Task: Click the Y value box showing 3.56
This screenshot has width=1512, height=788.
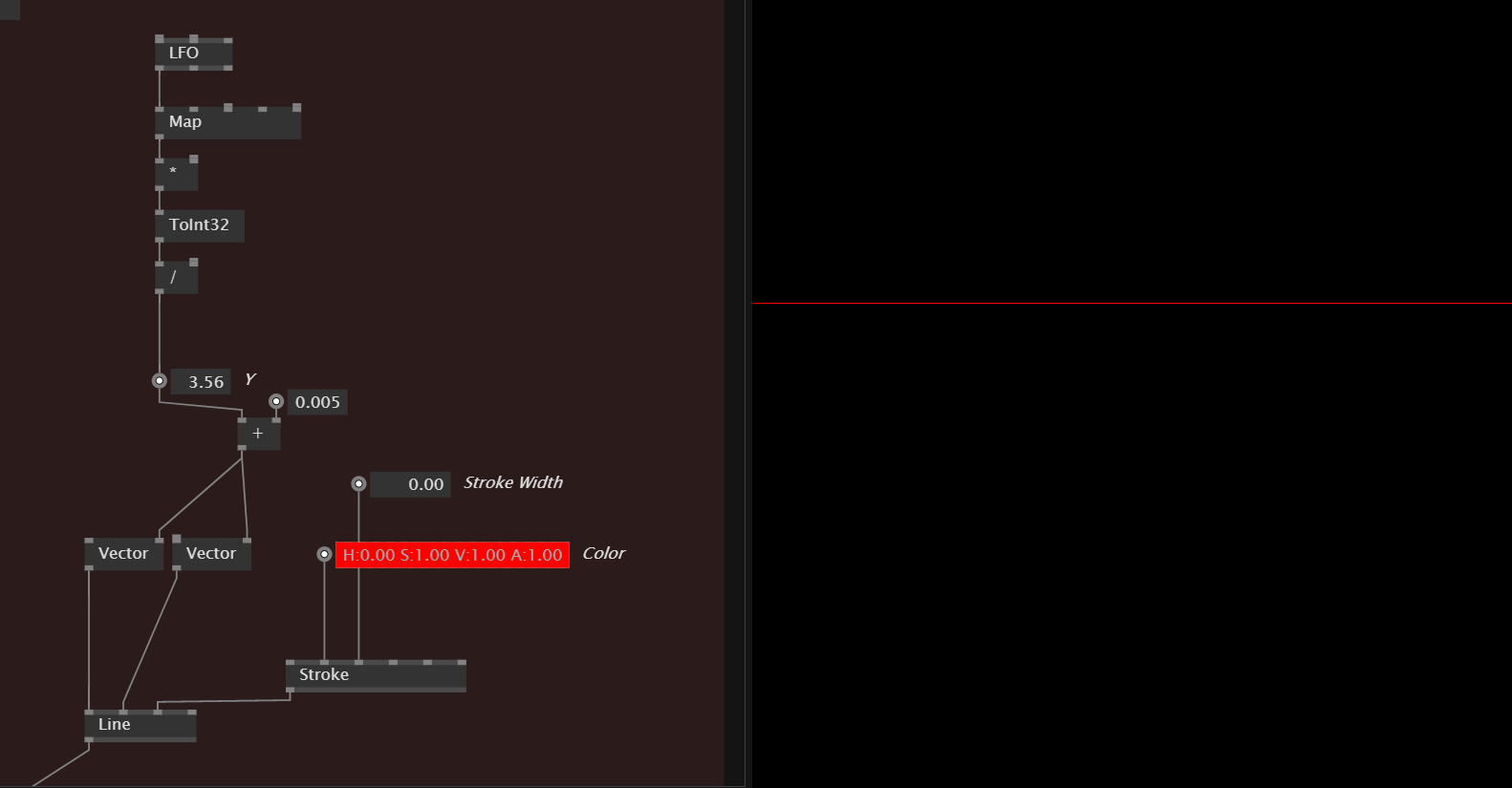Action: [x=201, y=382]
